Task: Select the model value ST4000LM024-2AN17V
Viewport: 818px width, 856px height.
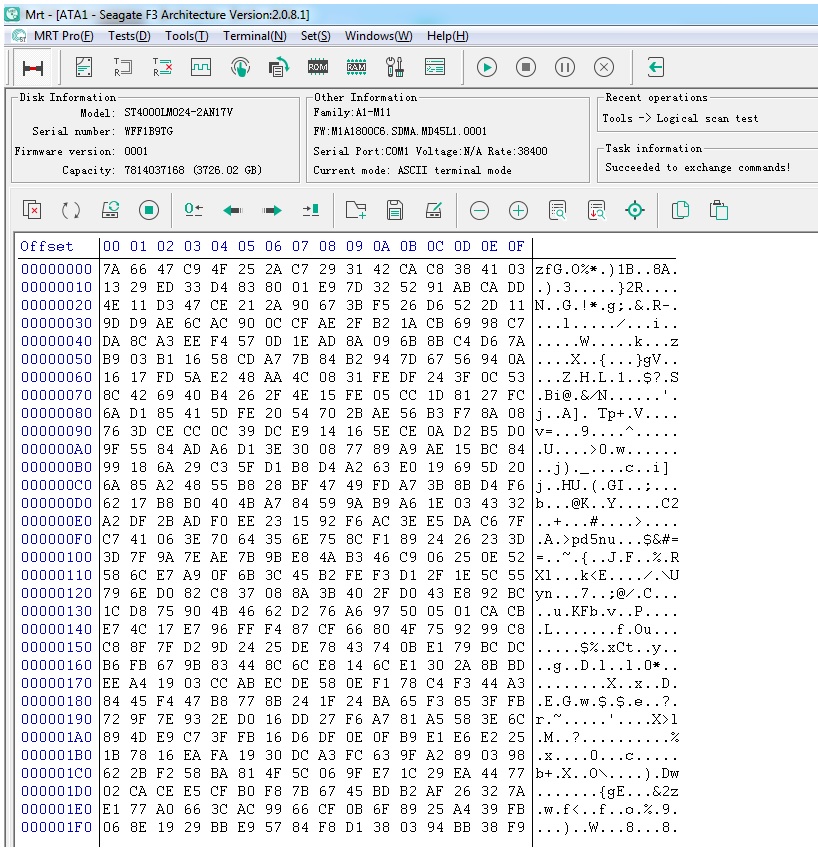Action: tap(179, 112)
